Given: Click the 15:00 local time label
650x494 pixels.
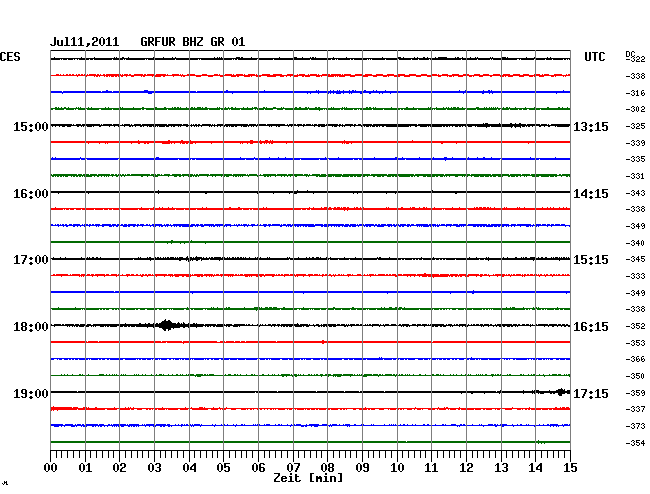Looking at the screenshot, I should tap(31, 126).
